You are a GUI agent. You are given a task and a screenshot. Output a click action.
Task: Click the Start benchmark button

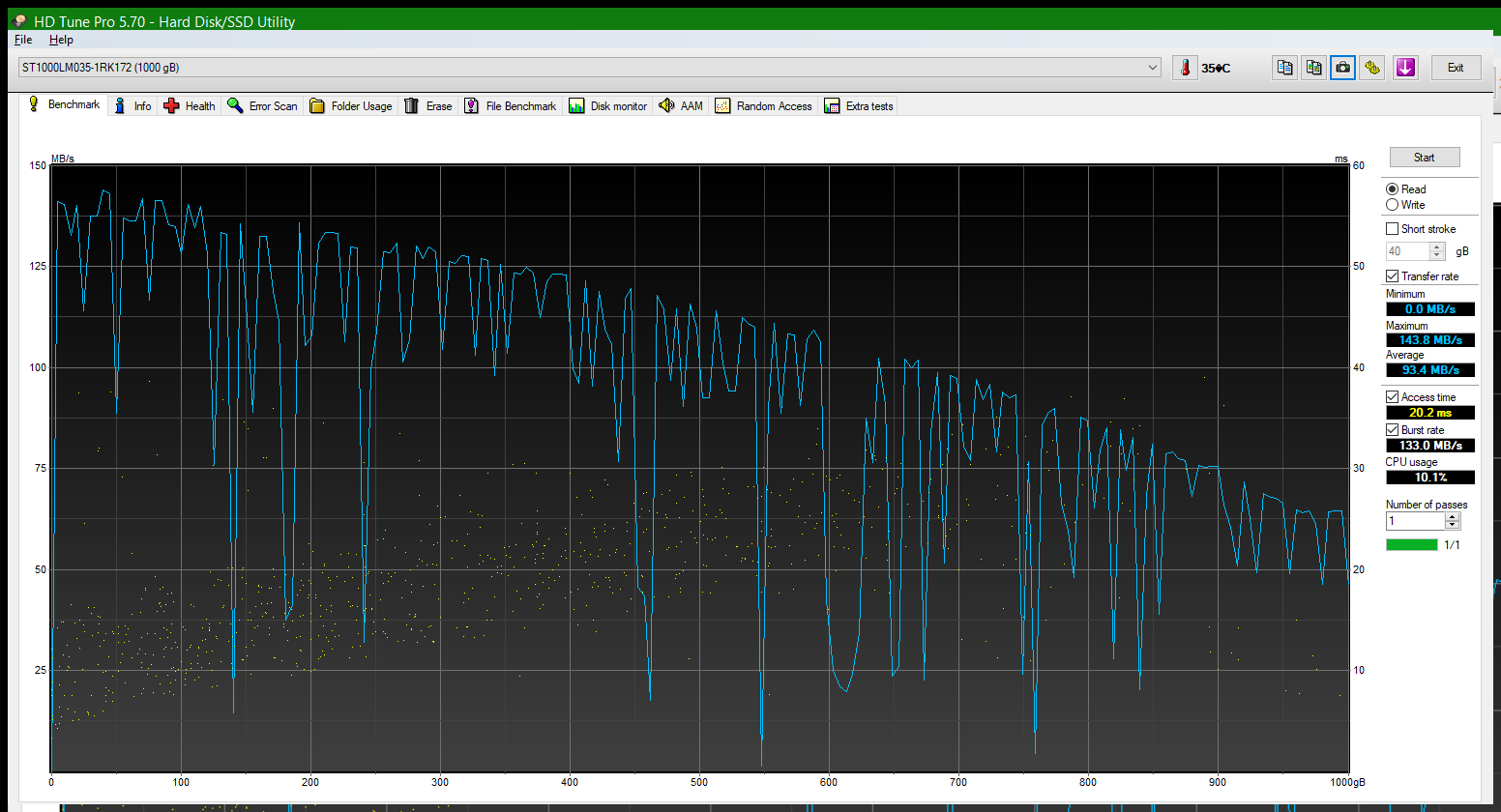1425,158
